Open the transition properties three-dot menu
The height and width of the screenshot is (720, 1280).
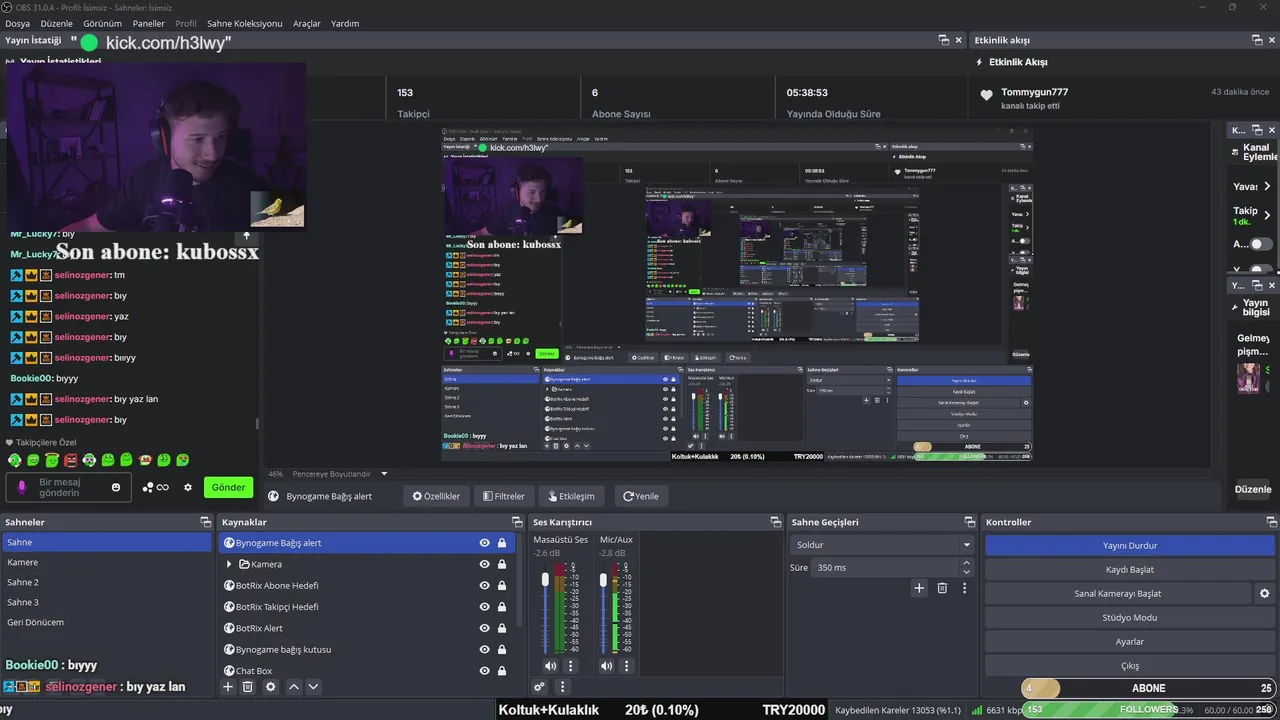point(964,588)
